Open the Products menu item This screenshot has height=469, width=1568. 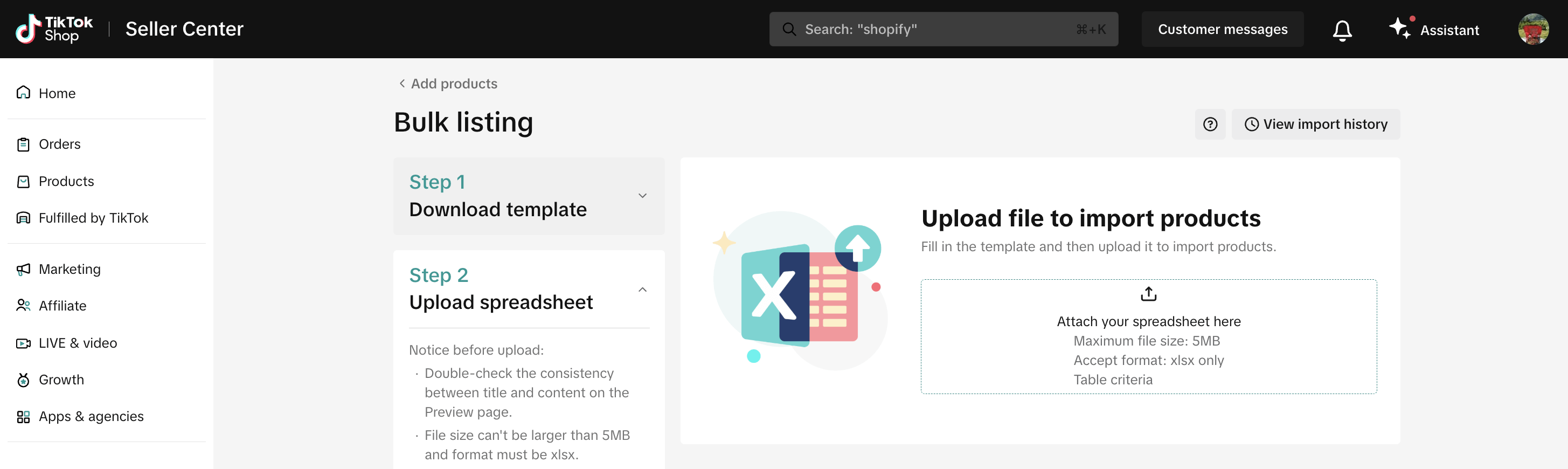point(66,182)
